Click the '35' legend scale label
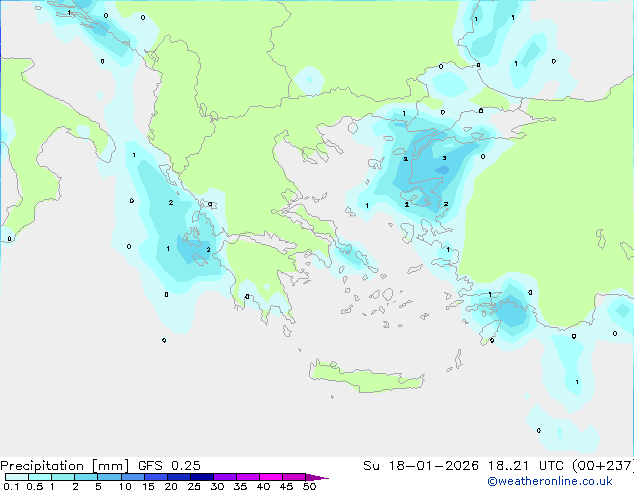 pos(240,486)
